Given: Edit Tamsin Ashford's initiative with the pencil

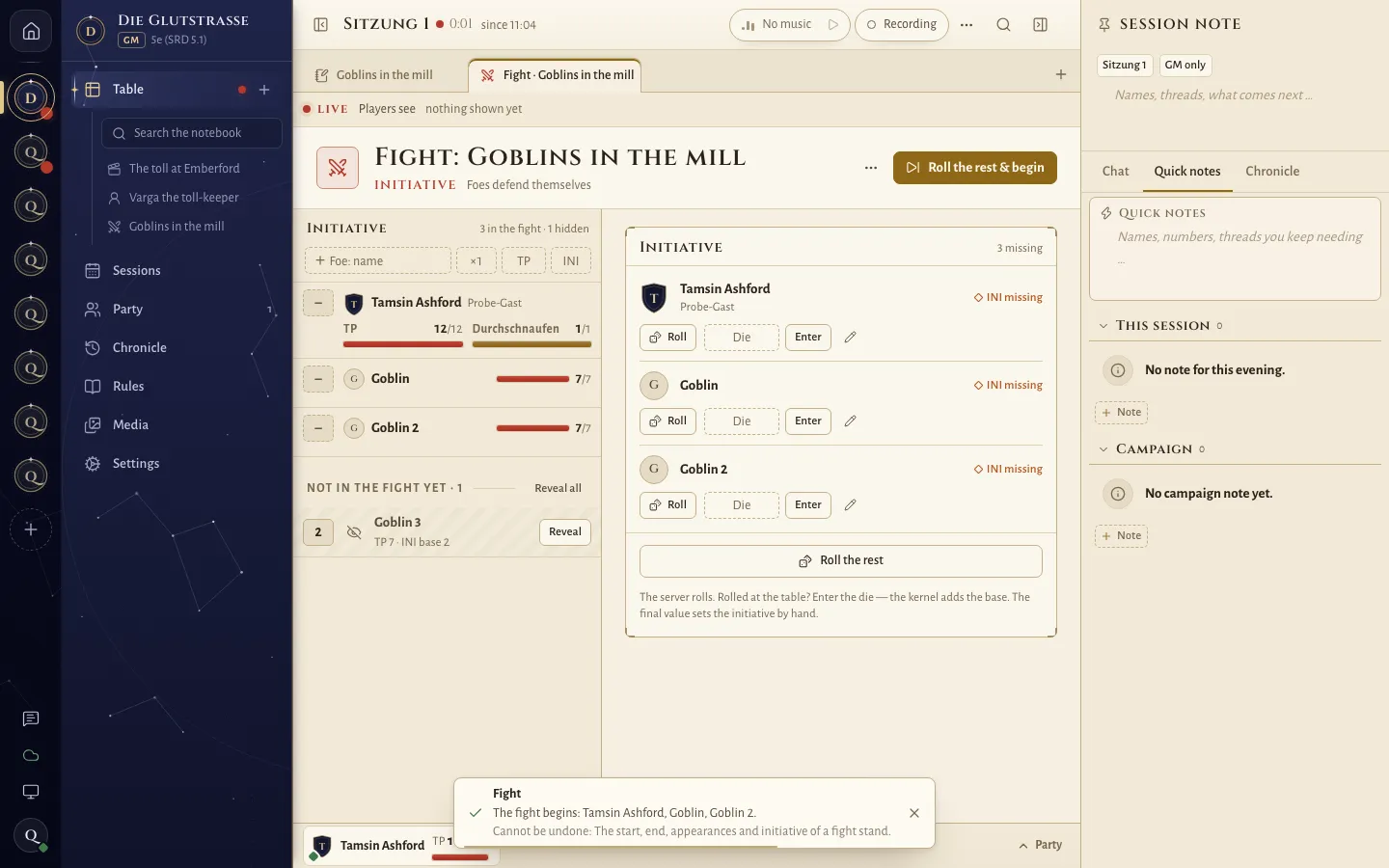Looking at the screenshot, I should (850, 338).
